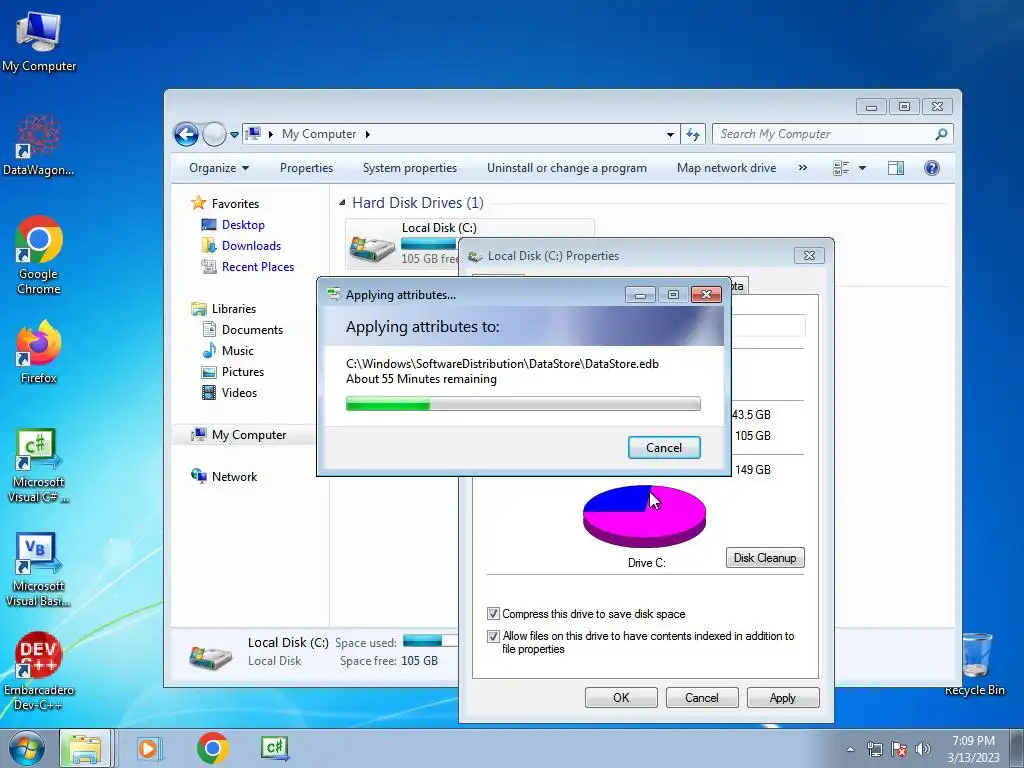Open Windows Media Player taskbar icon
Screen dimensions: 1024x768
[x=150, y=748]
